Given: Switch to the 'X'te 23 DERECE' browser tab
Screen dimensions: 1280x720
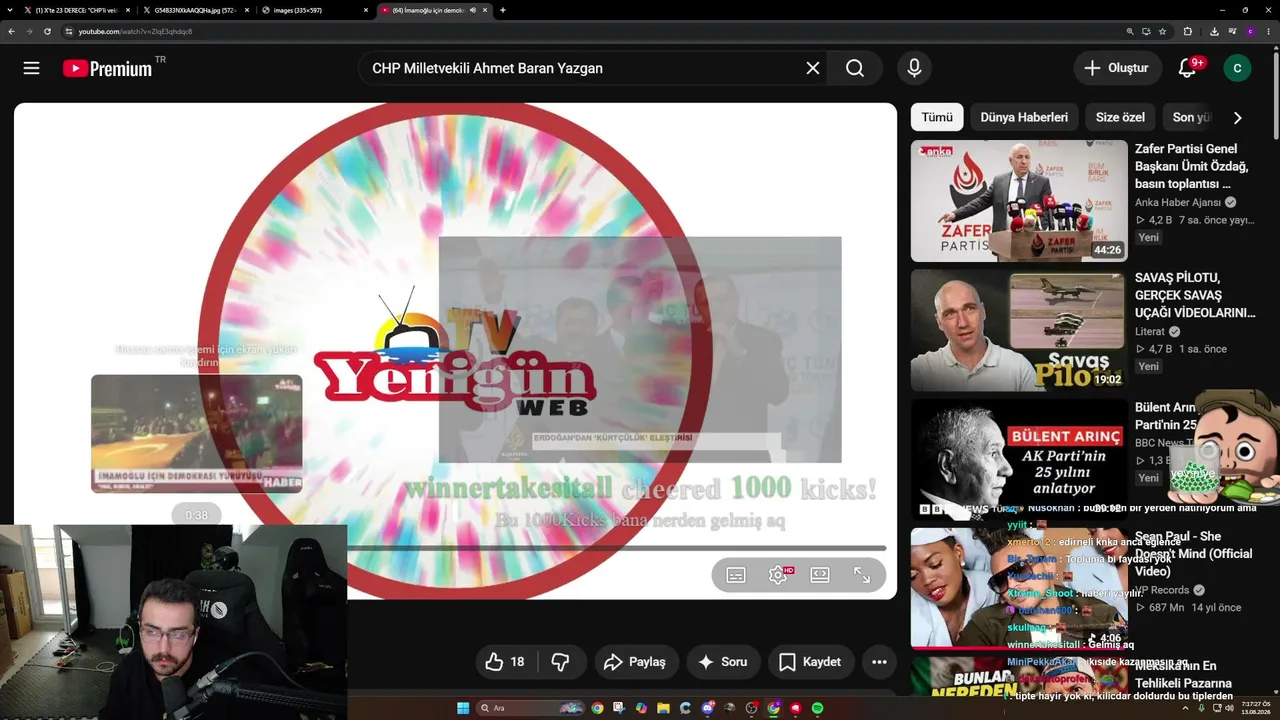Looking at the screenshot, I should coord(78,10).
